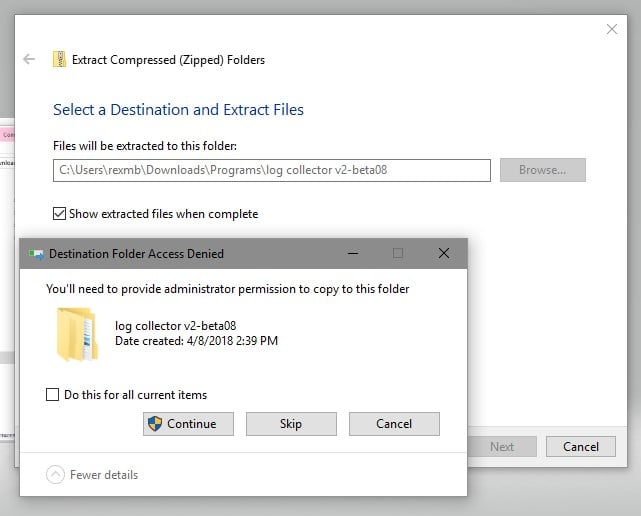Click the zipped folder icon in wizard title
Viewport: 641px width, 516px height.
59,59
